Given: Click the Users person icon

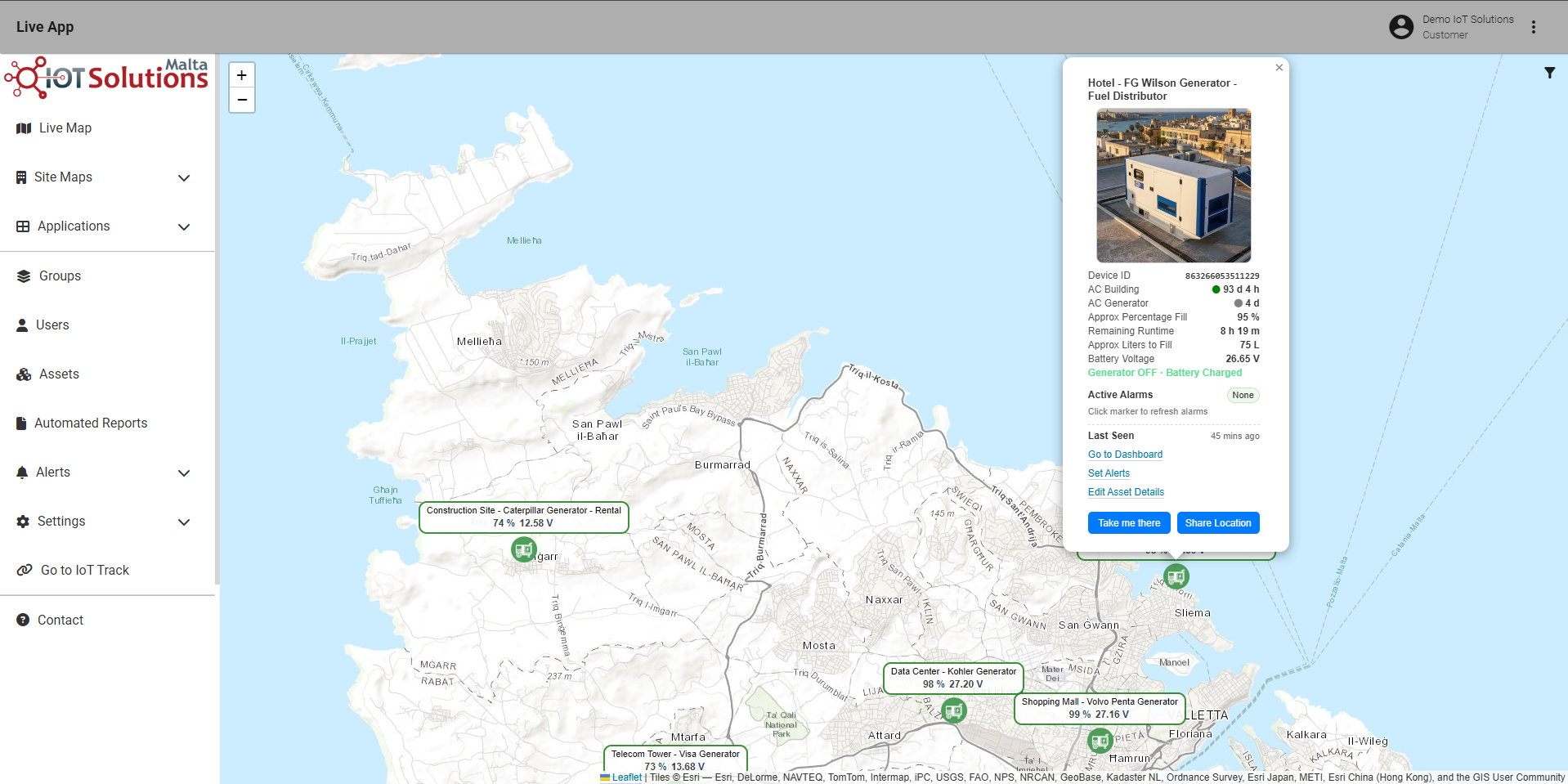Looking at the screenshot, I should point(22,325).
